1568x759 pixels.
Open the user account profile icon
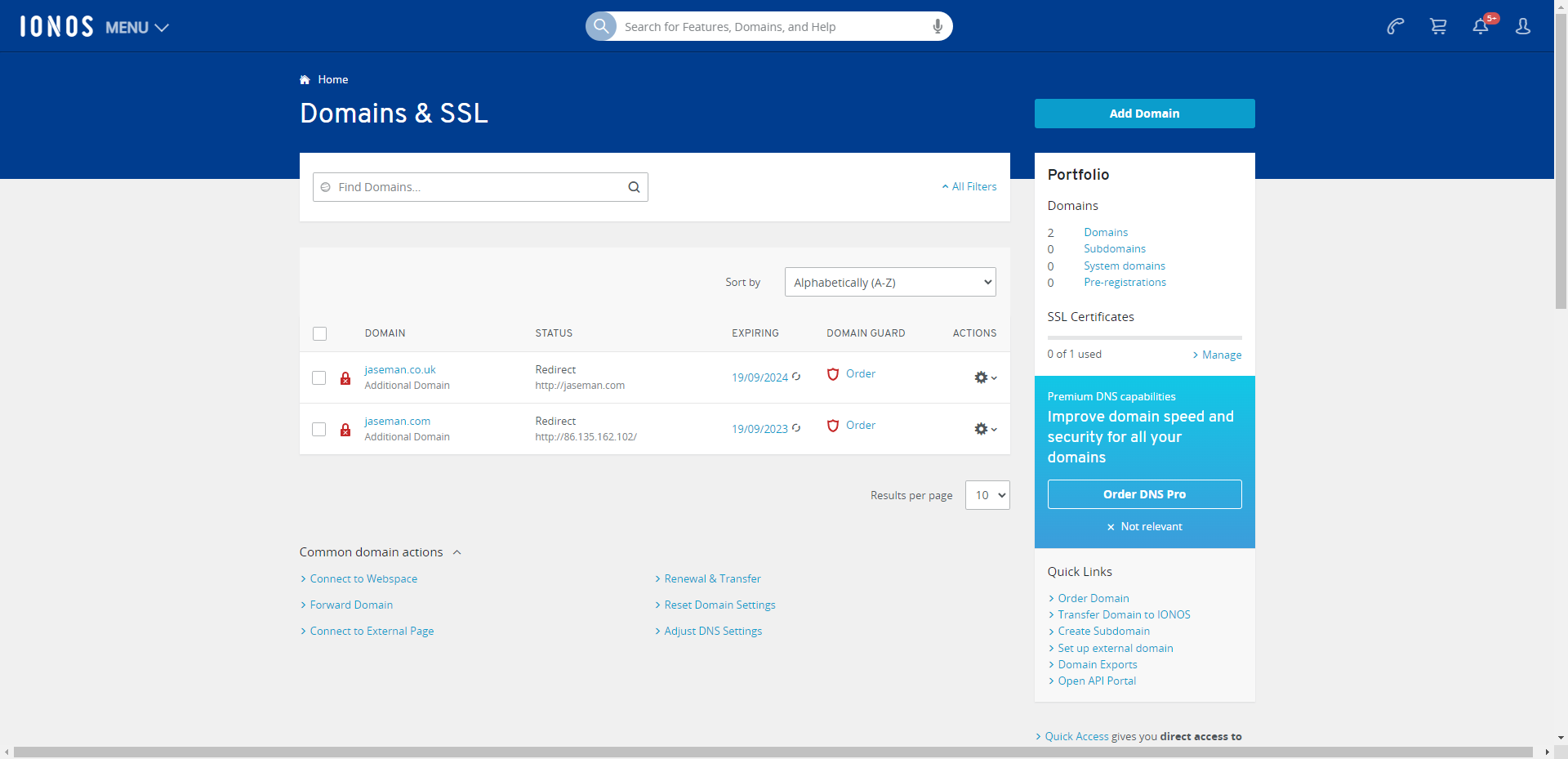click(1523, 27)
